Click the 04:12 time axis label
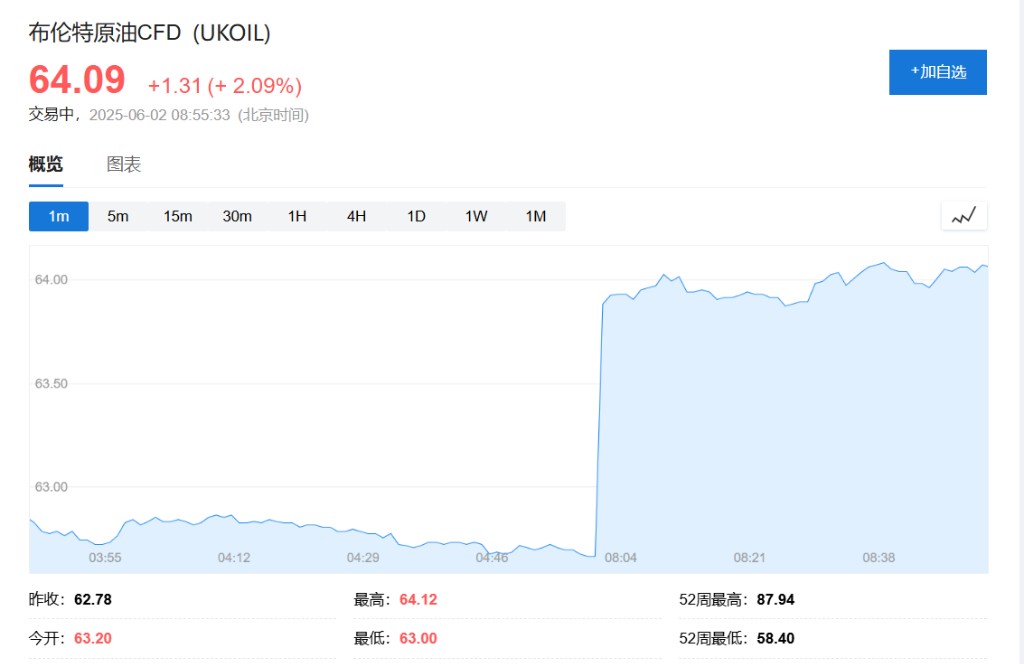Image resolution: width=1024 pixels, height=664 pixels. point(234,558)
